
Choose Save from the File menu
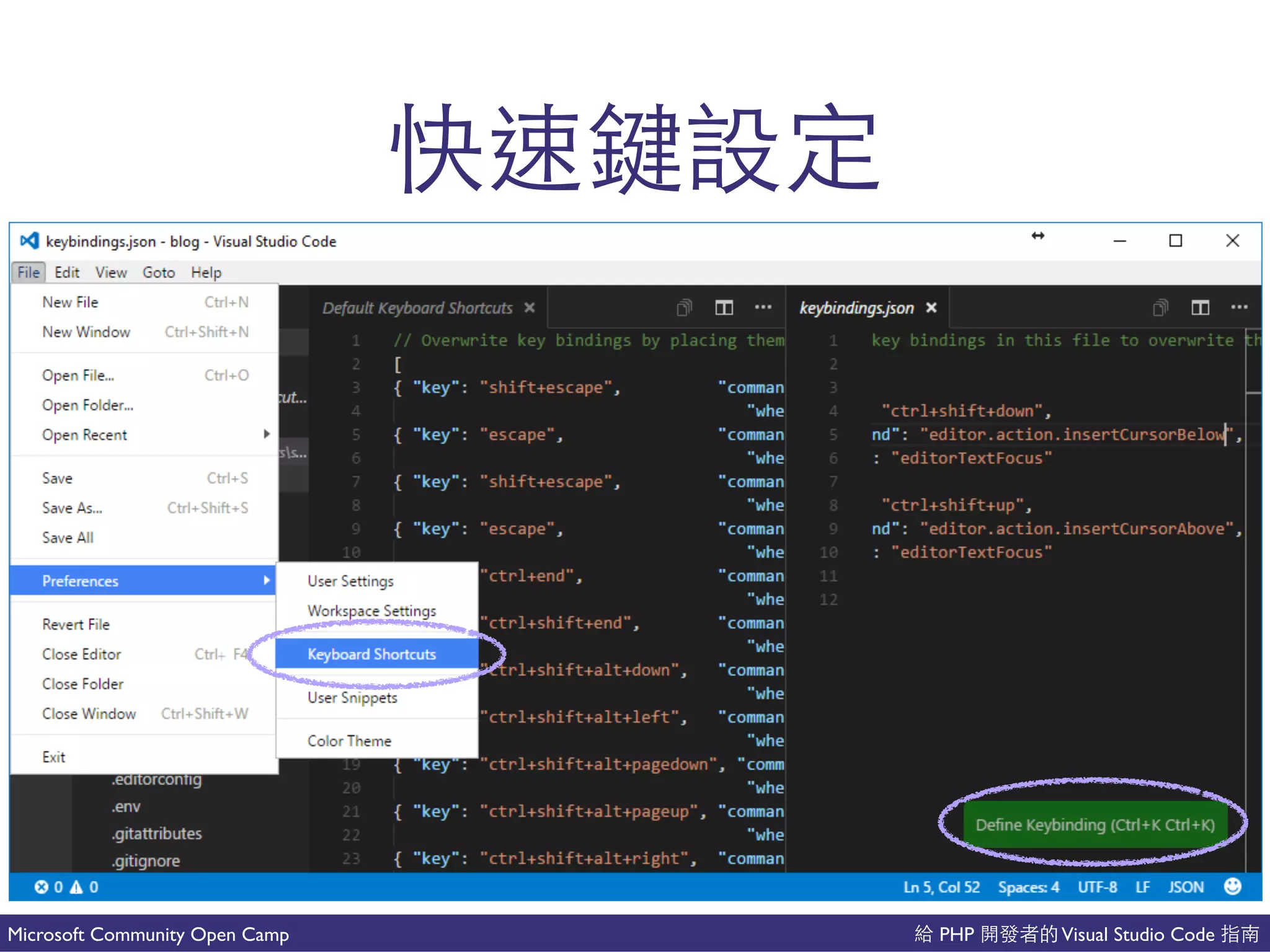click(144, 478)
